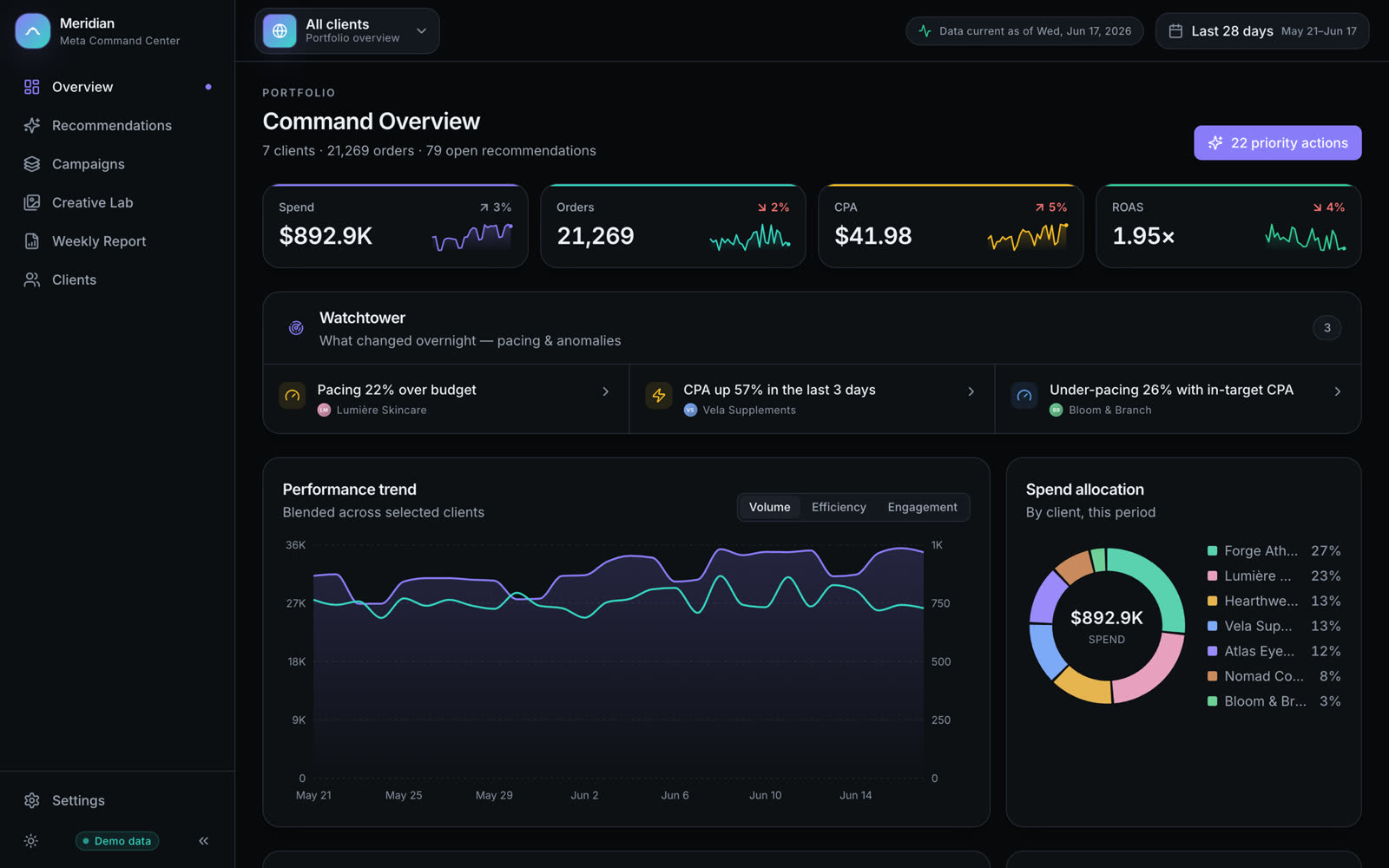Image resolution: width=1389 pixels, height=868 pixels.
Task: Click the lightning bolt icon on CPA alert
Action: coord(659,396)
